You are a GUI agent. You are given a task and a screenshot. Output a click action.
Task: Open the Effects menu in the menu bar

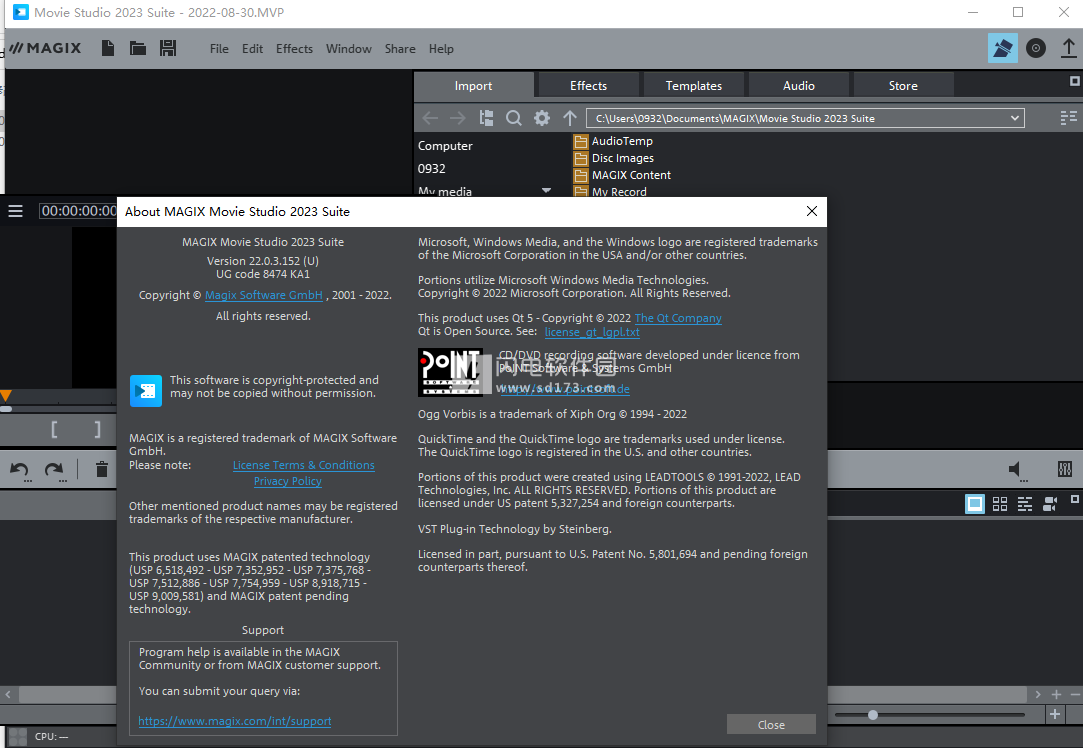click(x=294, y=48)
